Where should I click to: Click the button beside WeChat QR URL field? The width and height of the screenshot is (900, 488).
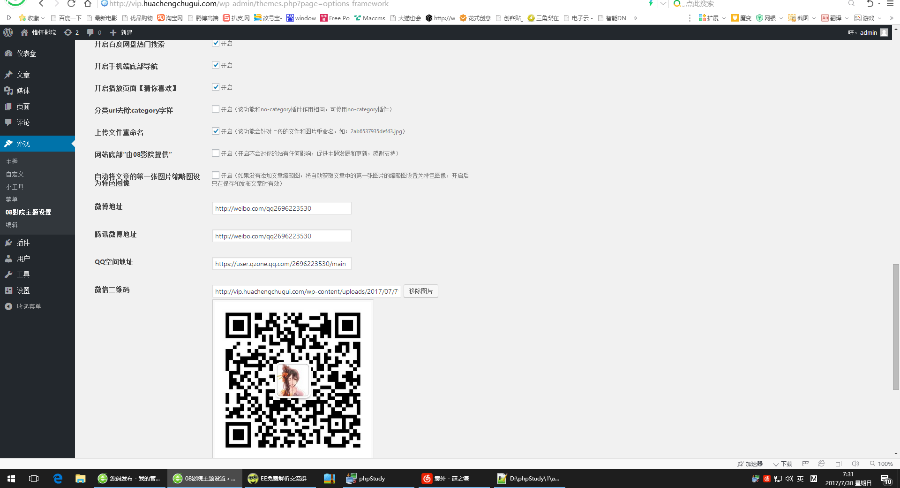(x=421, y=291)
